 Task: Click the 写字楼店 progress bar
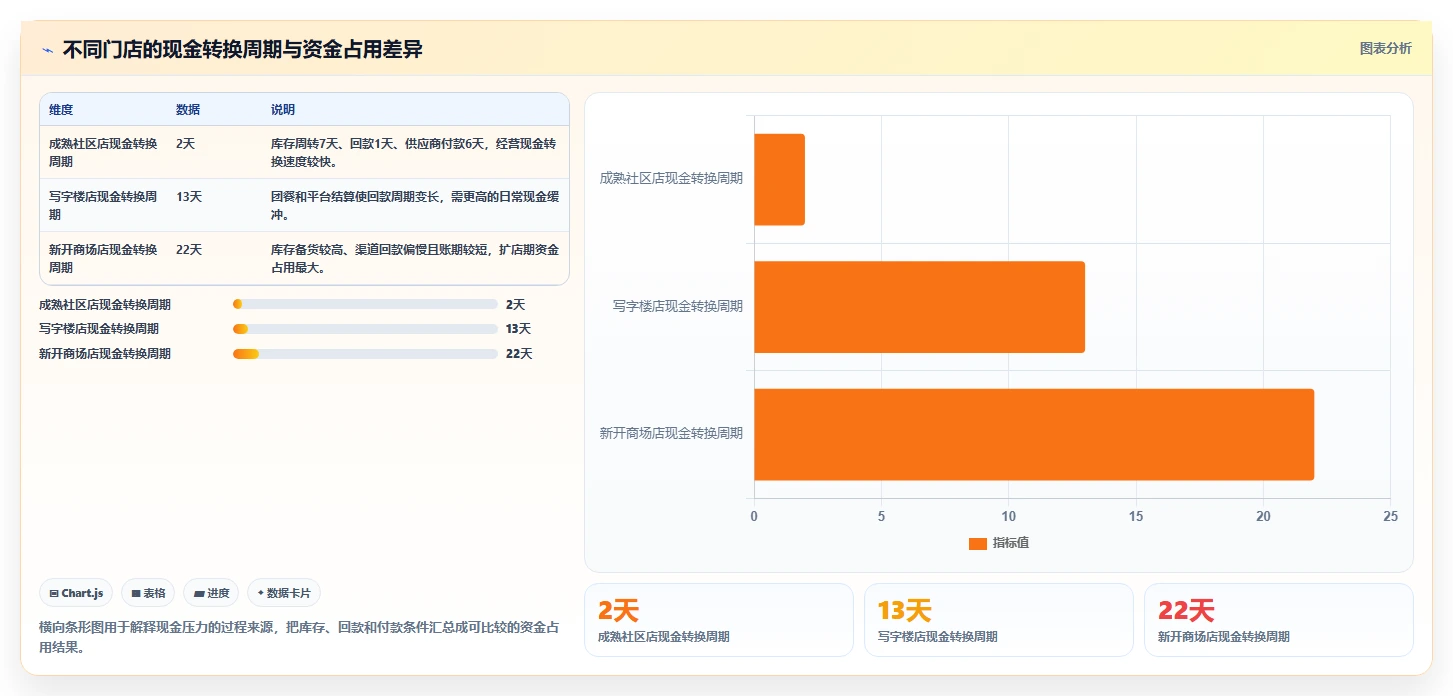pyautogui.click(x=365, y=329)
